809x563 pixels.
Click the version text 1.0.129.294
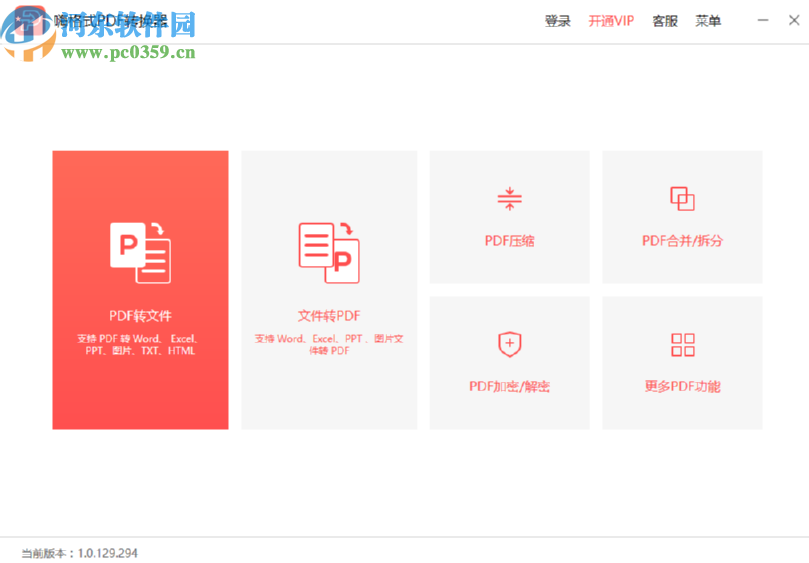click(x=108, y=553)
